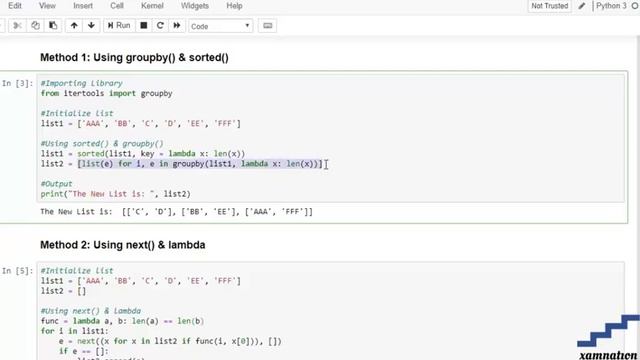Interrupt the kernel with stop icon
This screenshot has width=640, height=360.
144,26
